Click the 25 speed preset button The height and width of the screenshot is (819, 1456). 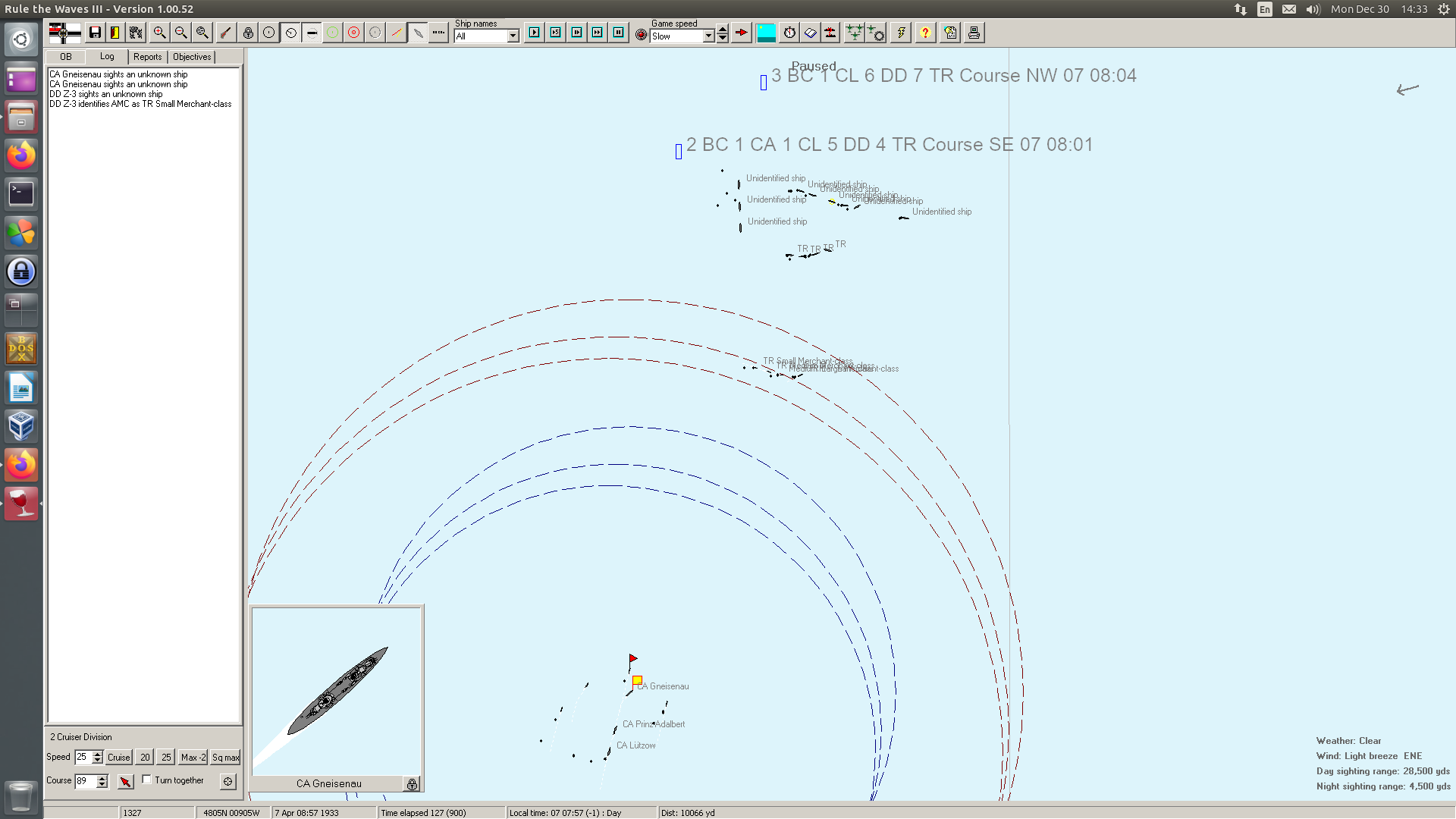166,757
